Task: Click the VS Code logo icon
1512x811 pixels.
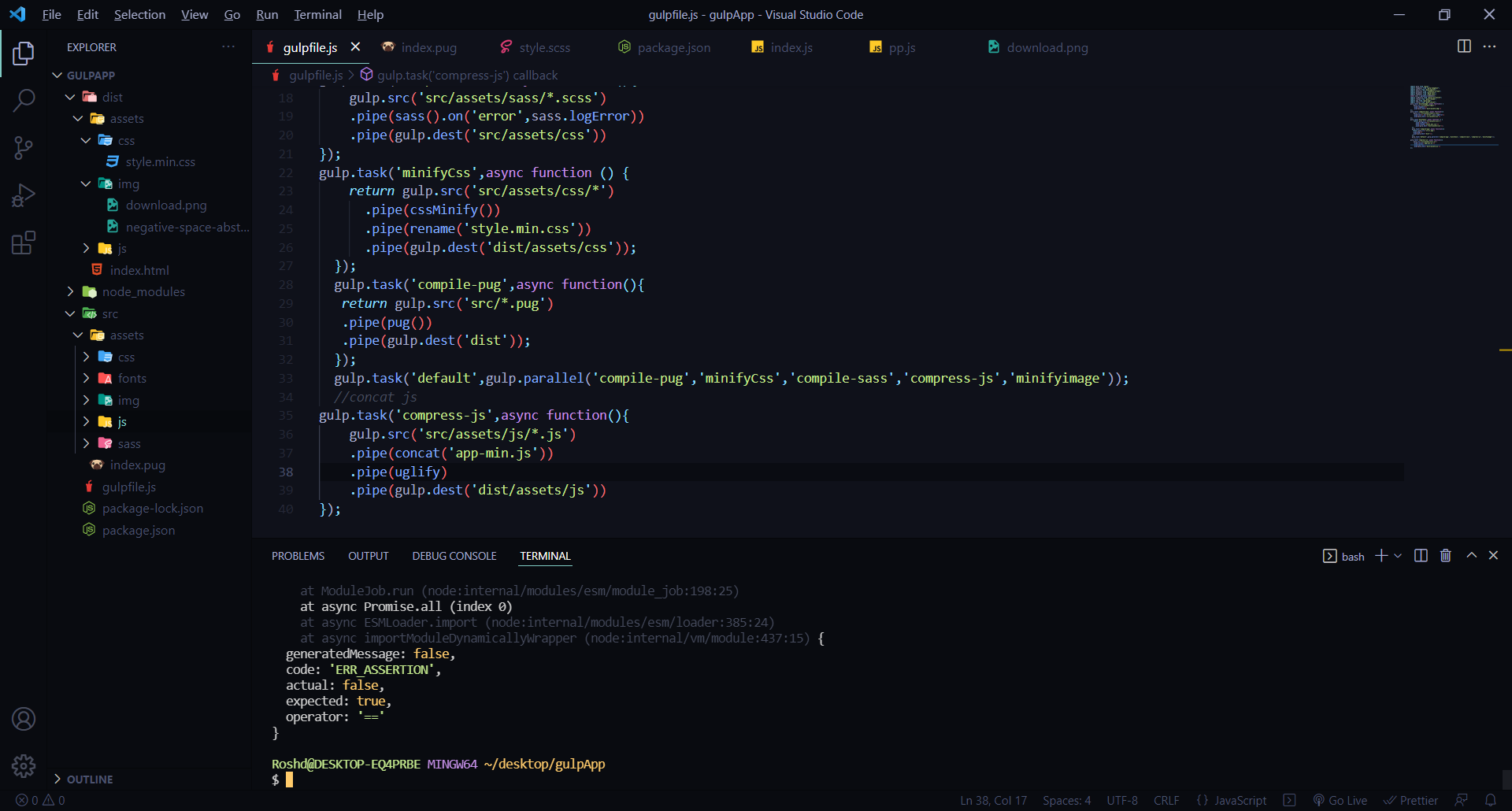Action: (x=17, y=14)
